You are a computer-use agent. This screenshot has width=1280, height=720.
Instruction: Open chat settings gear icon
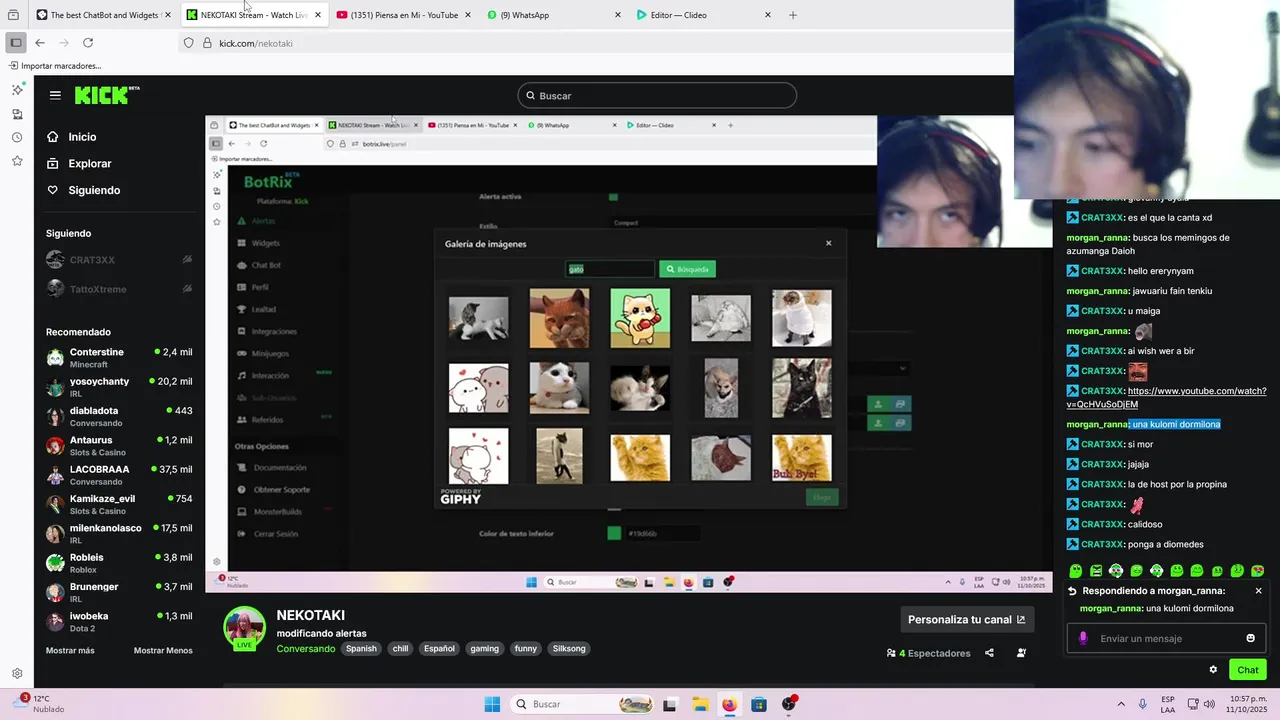coord(1213,670)
